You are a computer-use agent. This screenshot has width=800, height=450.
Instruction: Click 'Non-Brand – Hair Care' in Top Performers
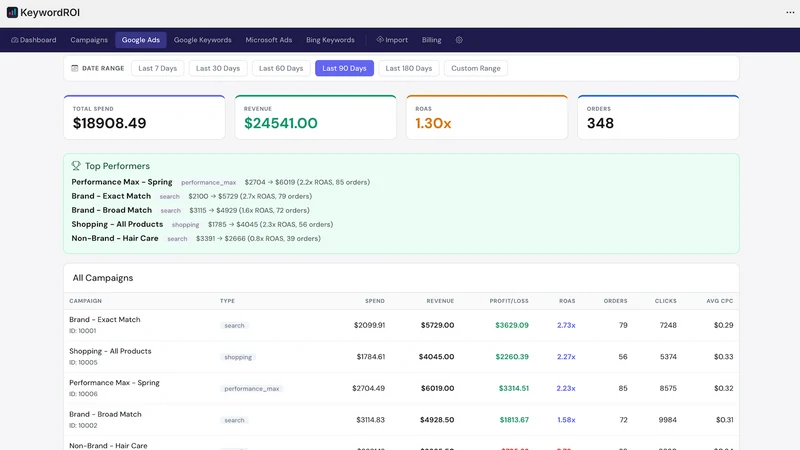115,238
